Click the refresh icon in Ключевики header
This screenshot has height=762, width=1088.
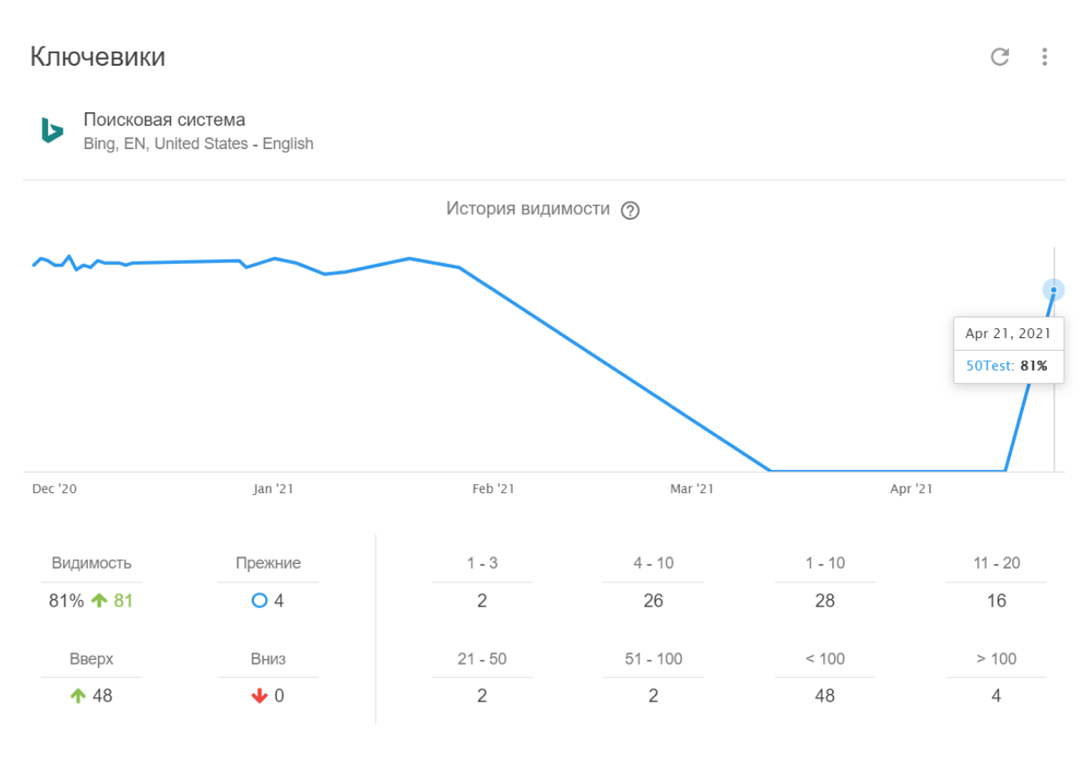click(999, 57)
